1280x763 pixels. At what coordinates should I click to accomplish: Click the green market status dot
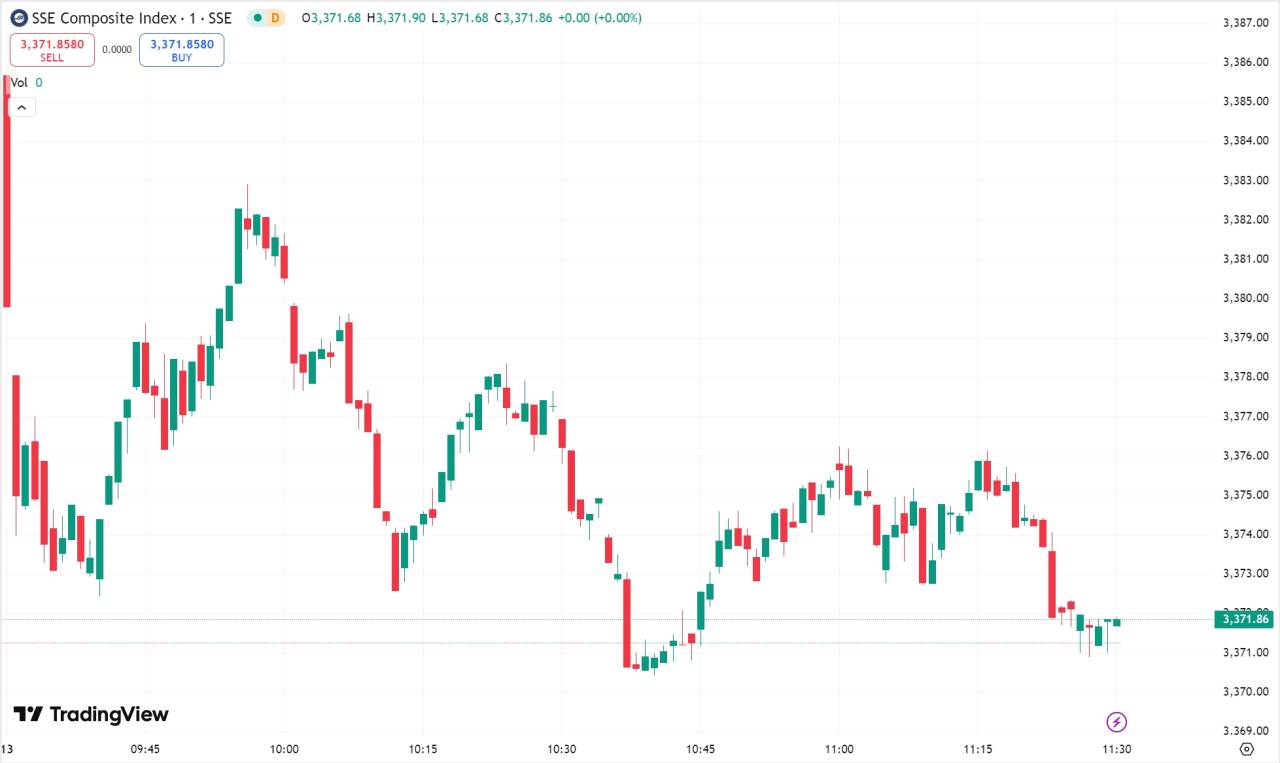point(257,18)
